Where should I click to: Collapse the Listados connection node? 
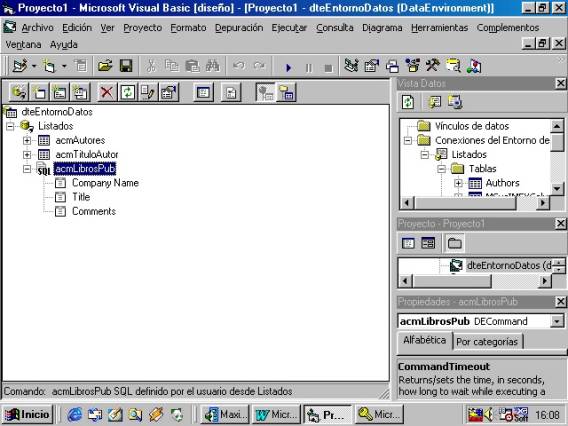[10, 126]
